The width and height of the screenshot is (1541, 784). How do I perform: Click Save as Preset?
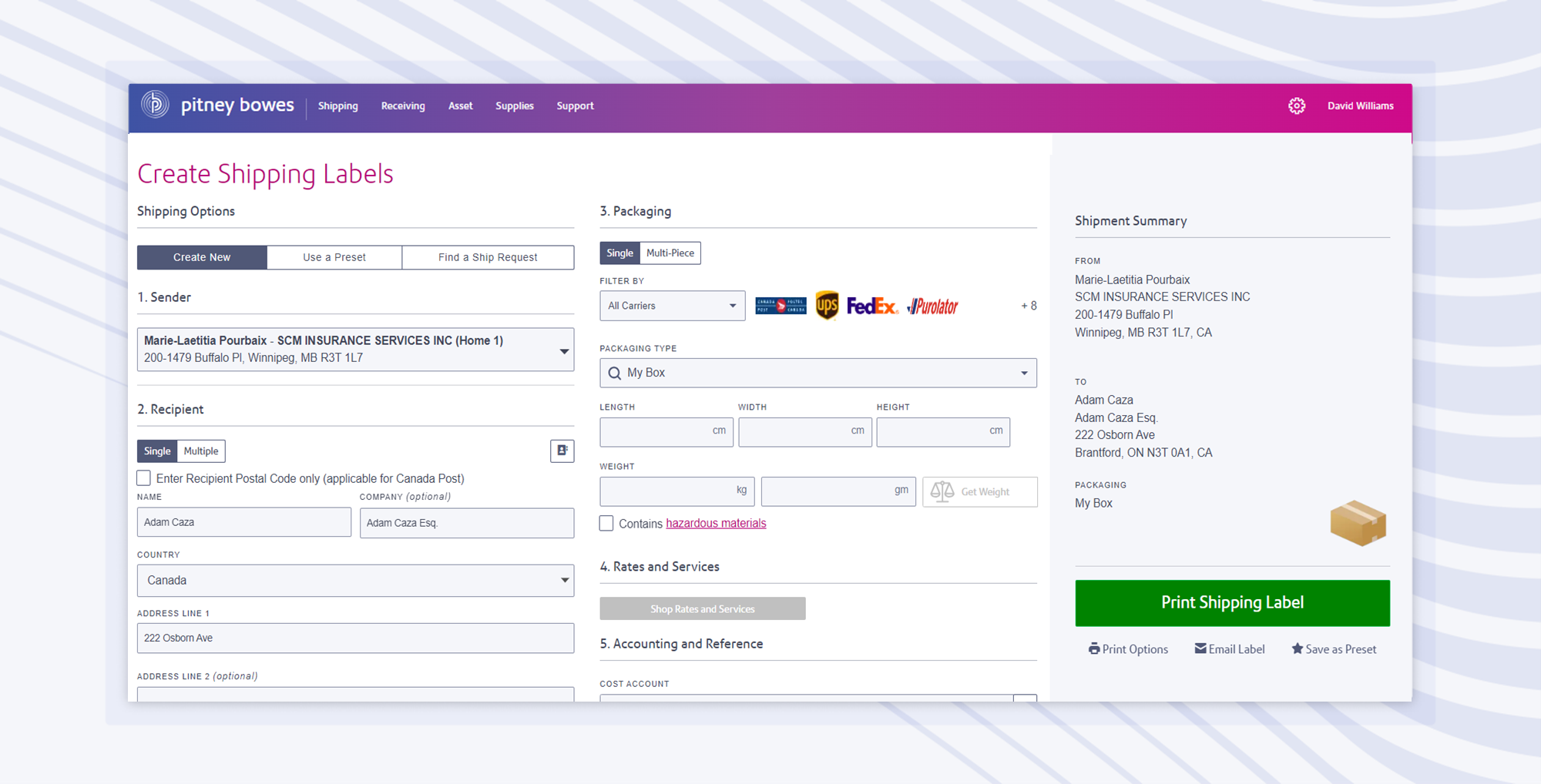click(x=1334, y=649)
